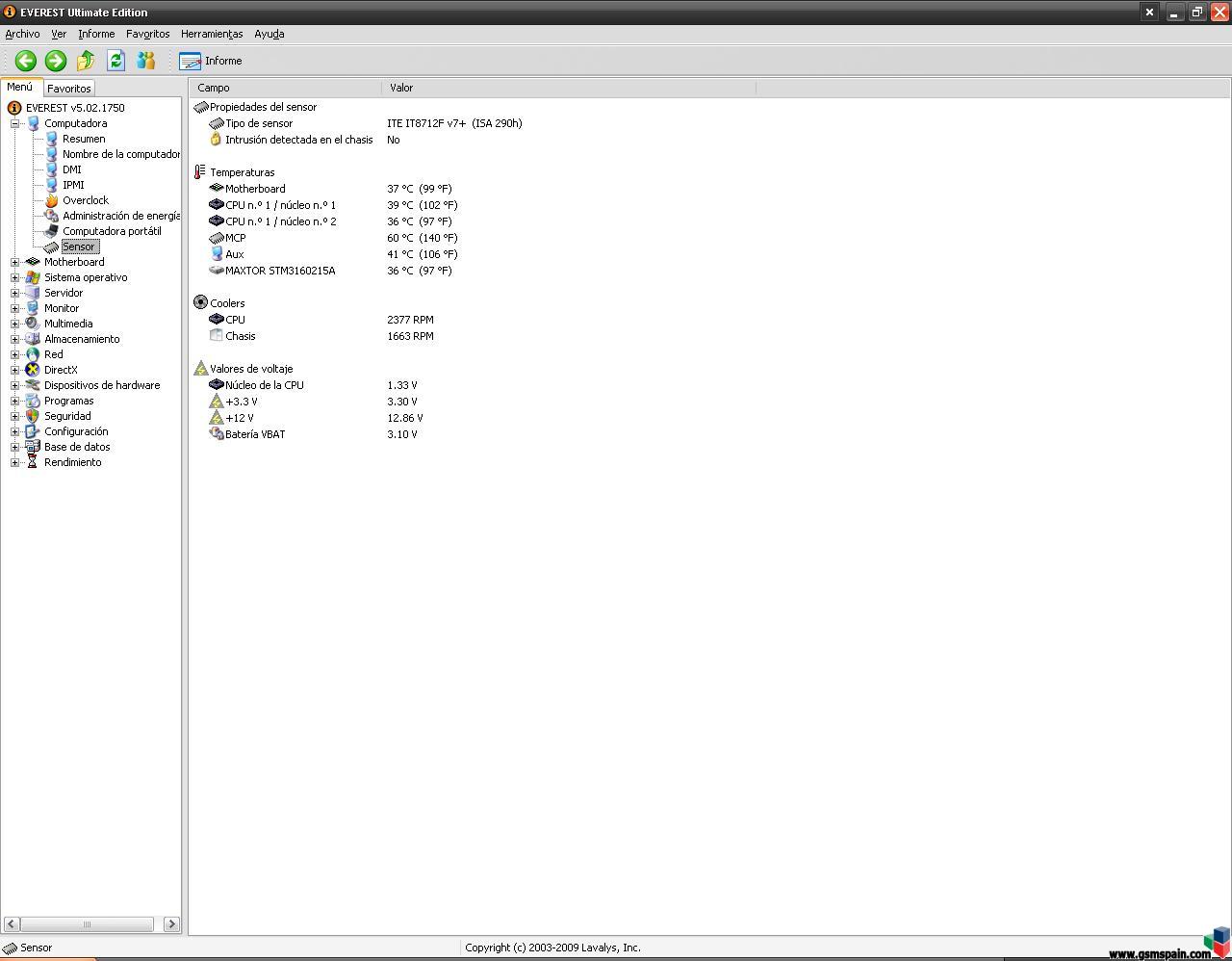Click the Up one level toolbar icon
1232x961 pixels.
click(86, 61)
